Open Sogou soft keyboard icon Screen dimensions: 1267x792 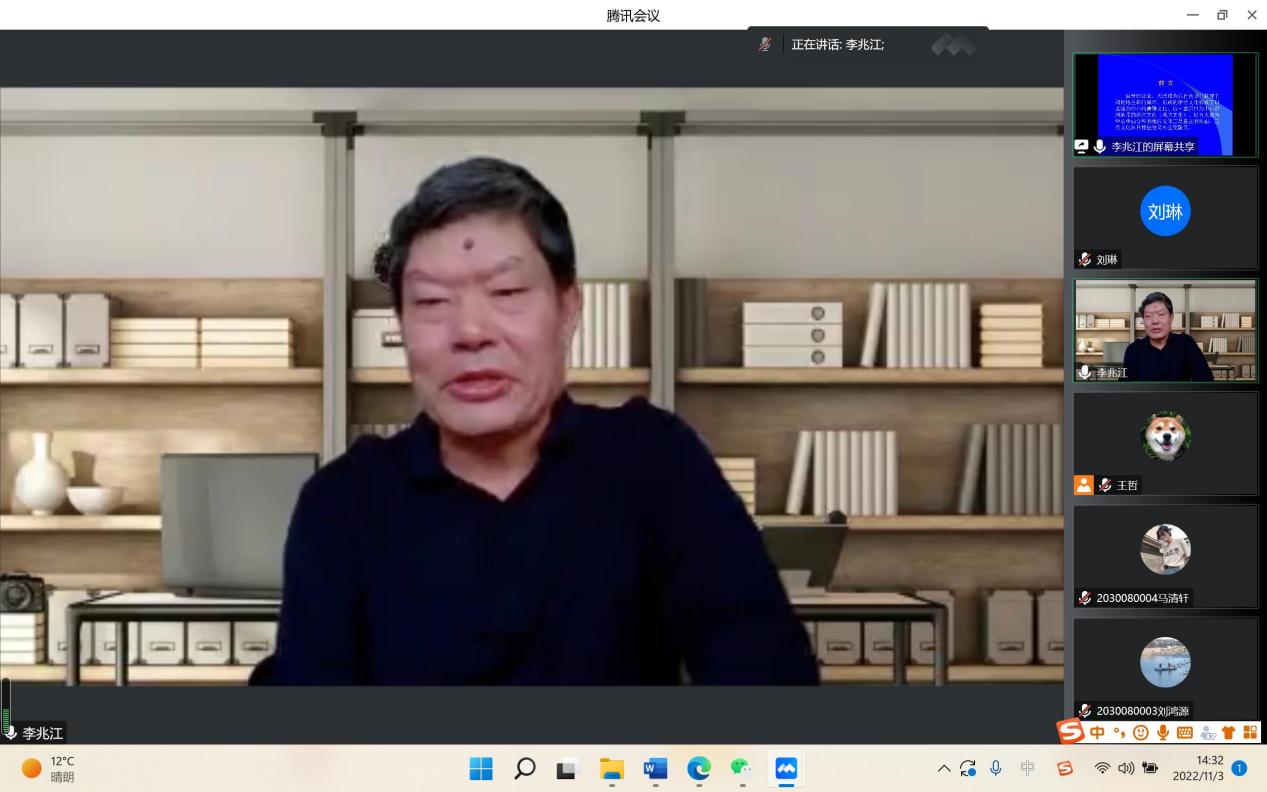click(x=1185, y=733)
